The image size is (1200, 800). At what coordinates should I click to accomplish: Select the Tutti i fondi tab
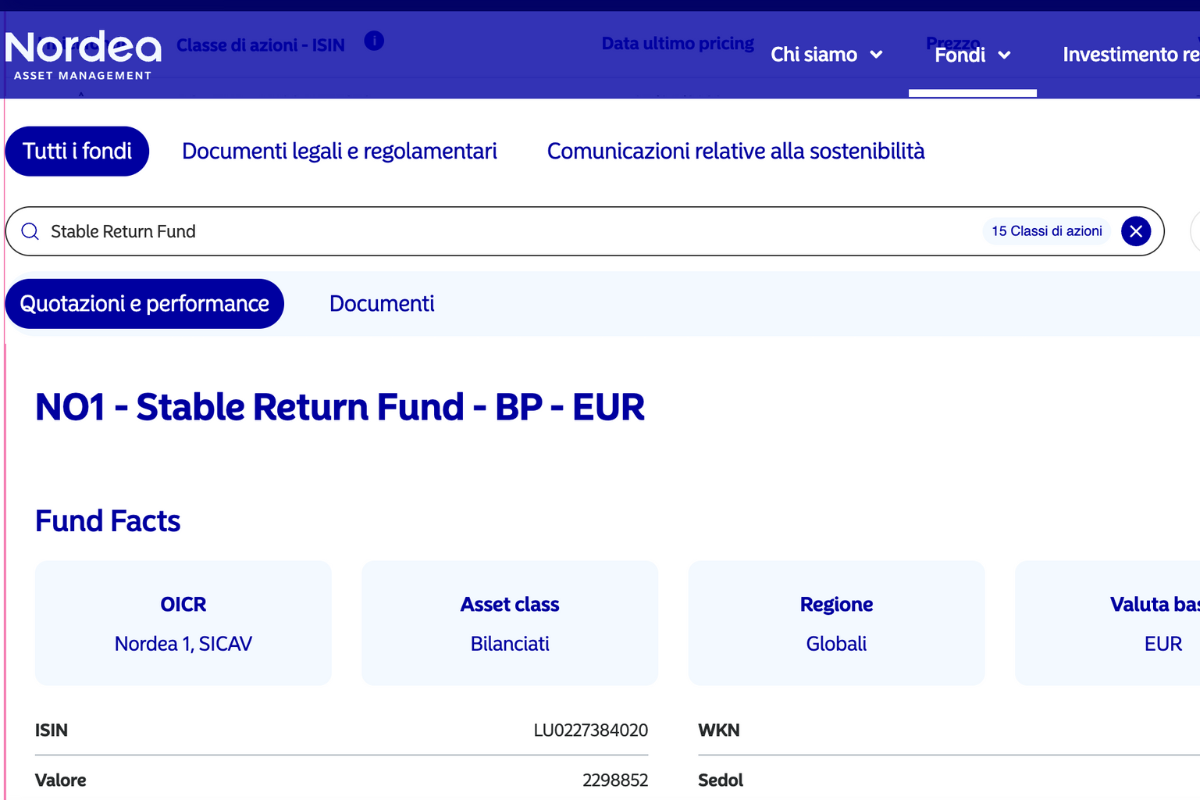point(77,150)
